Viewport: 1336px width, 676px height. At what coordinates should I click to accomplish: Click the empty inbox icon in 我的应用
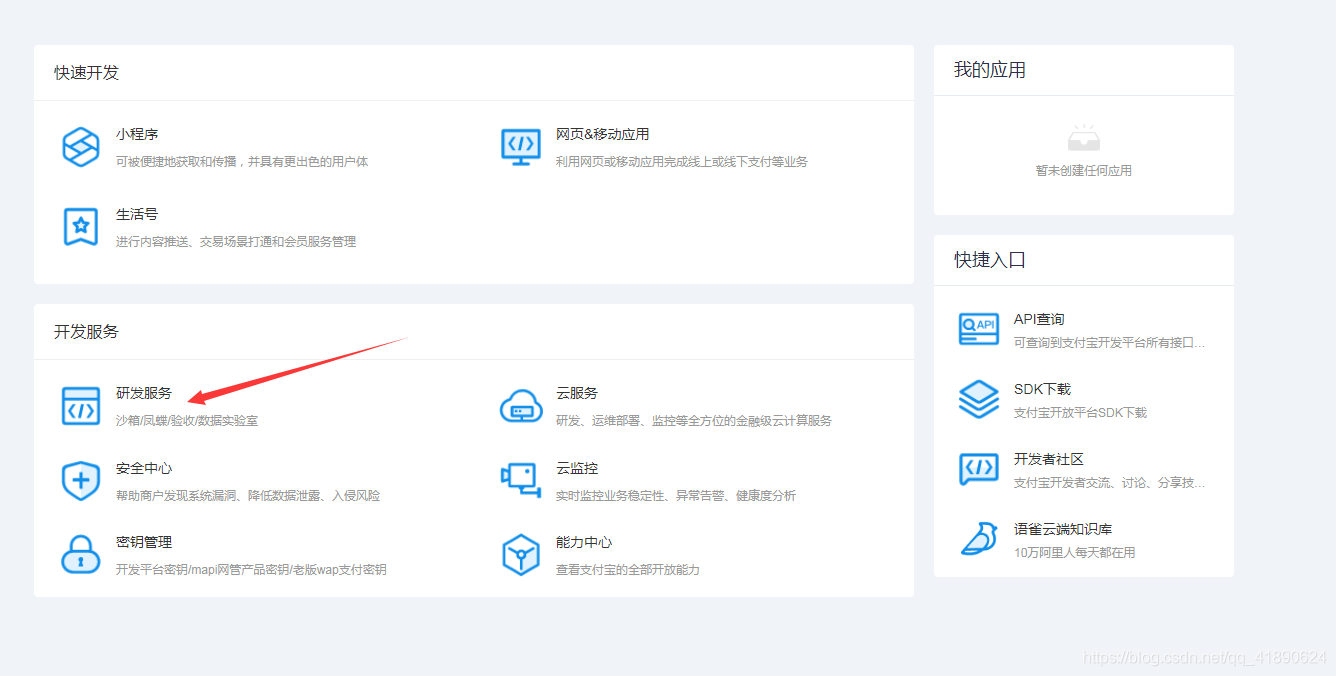1084,139
